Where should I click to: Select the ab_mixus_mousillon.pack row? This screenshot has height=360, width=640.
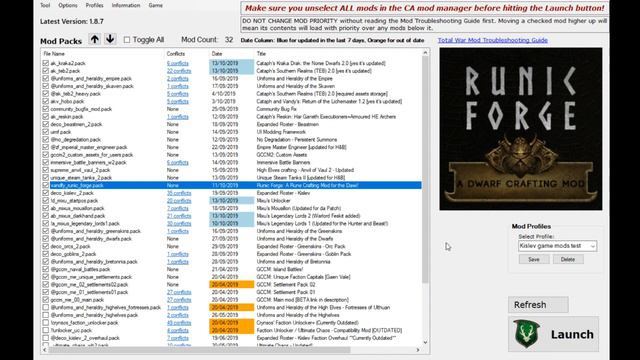point(231,208)
